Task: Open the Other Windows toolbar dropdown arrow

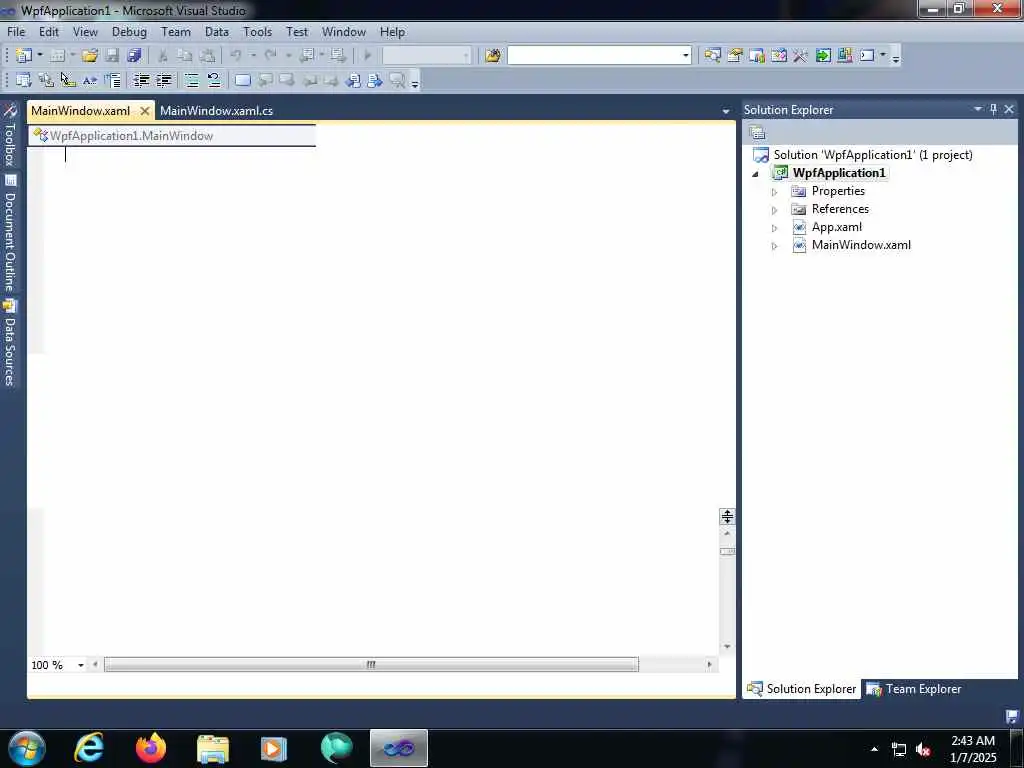Action: coord(883,56)
